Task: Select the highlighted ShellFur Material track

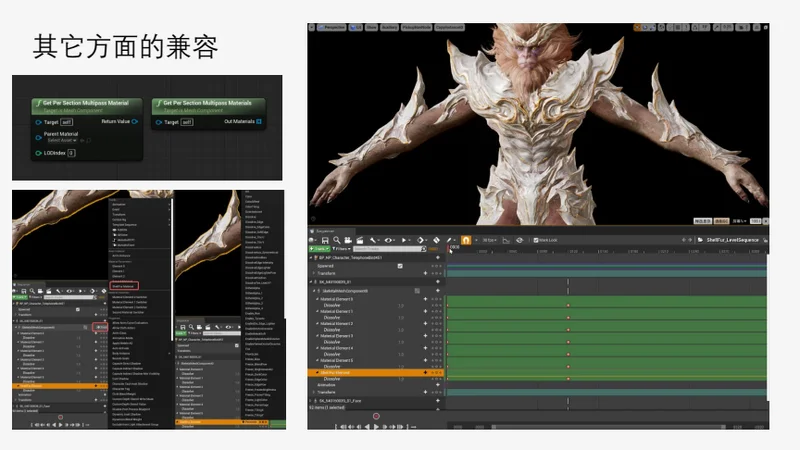Action: pyautogui.click(x=376, y=373)
